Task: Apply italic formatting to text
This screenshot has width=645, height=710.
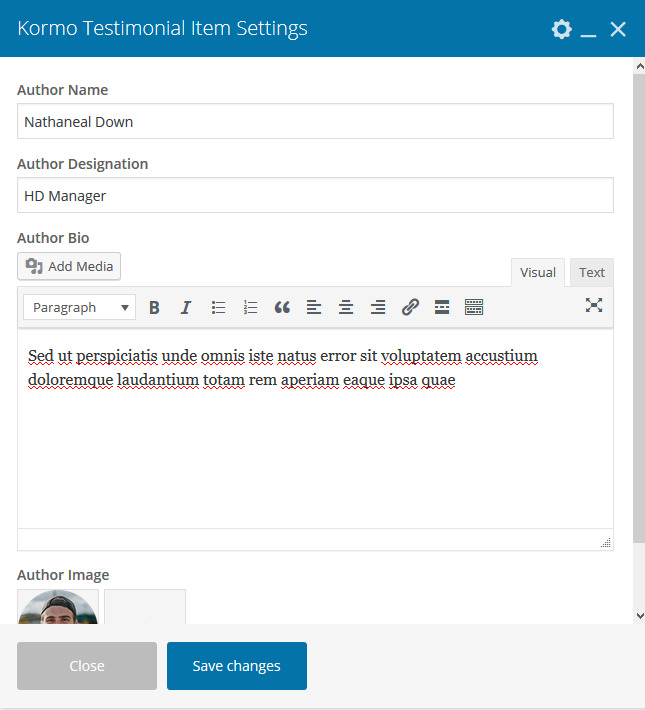Action: pos(185,308)
